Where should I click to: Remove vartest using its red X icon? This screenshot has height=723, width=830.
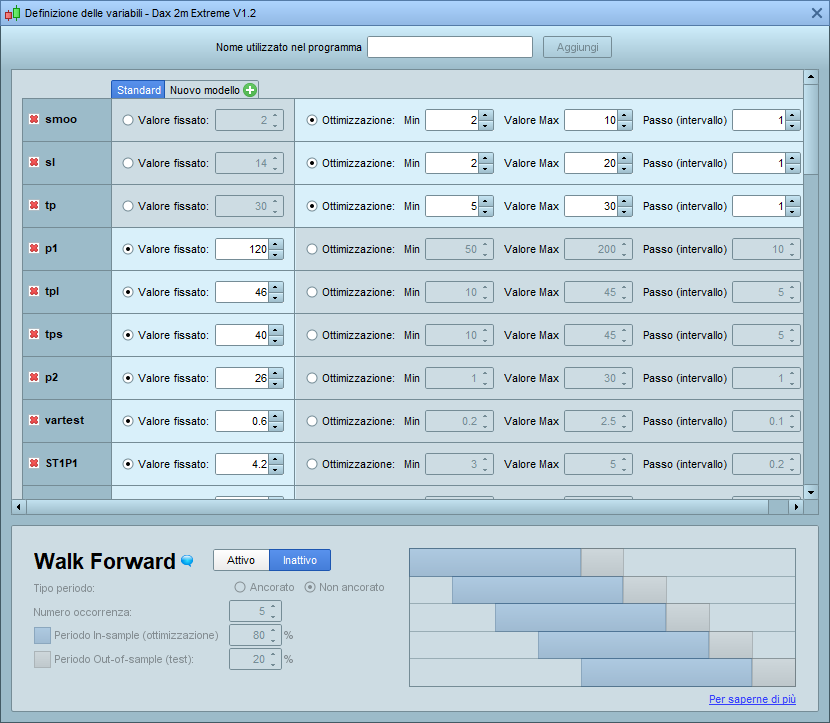34,420
